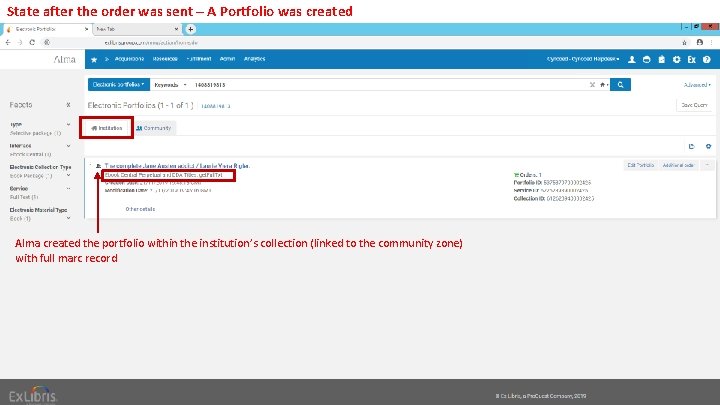Click the export list icon above results
Screen dimensions: 720x405
[692, 146]
